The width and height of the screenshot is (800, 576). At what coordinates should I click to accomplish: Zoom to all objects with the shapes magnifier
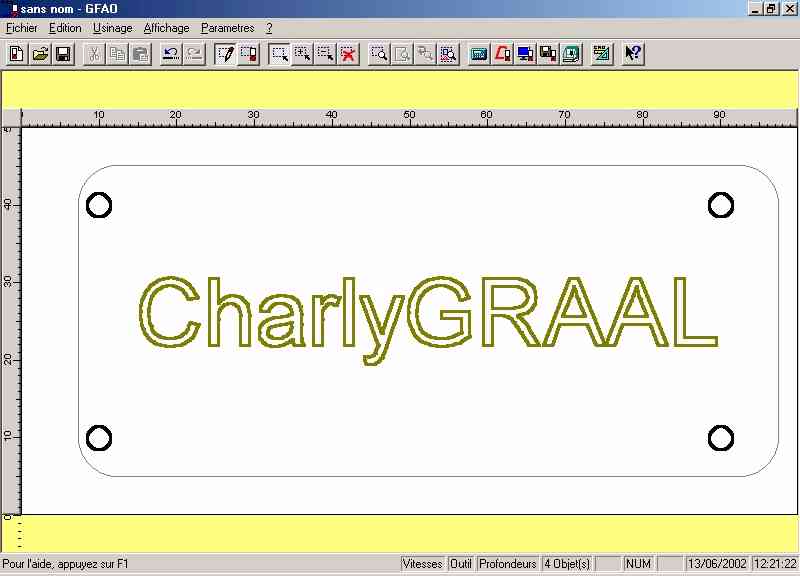(448, 54)
